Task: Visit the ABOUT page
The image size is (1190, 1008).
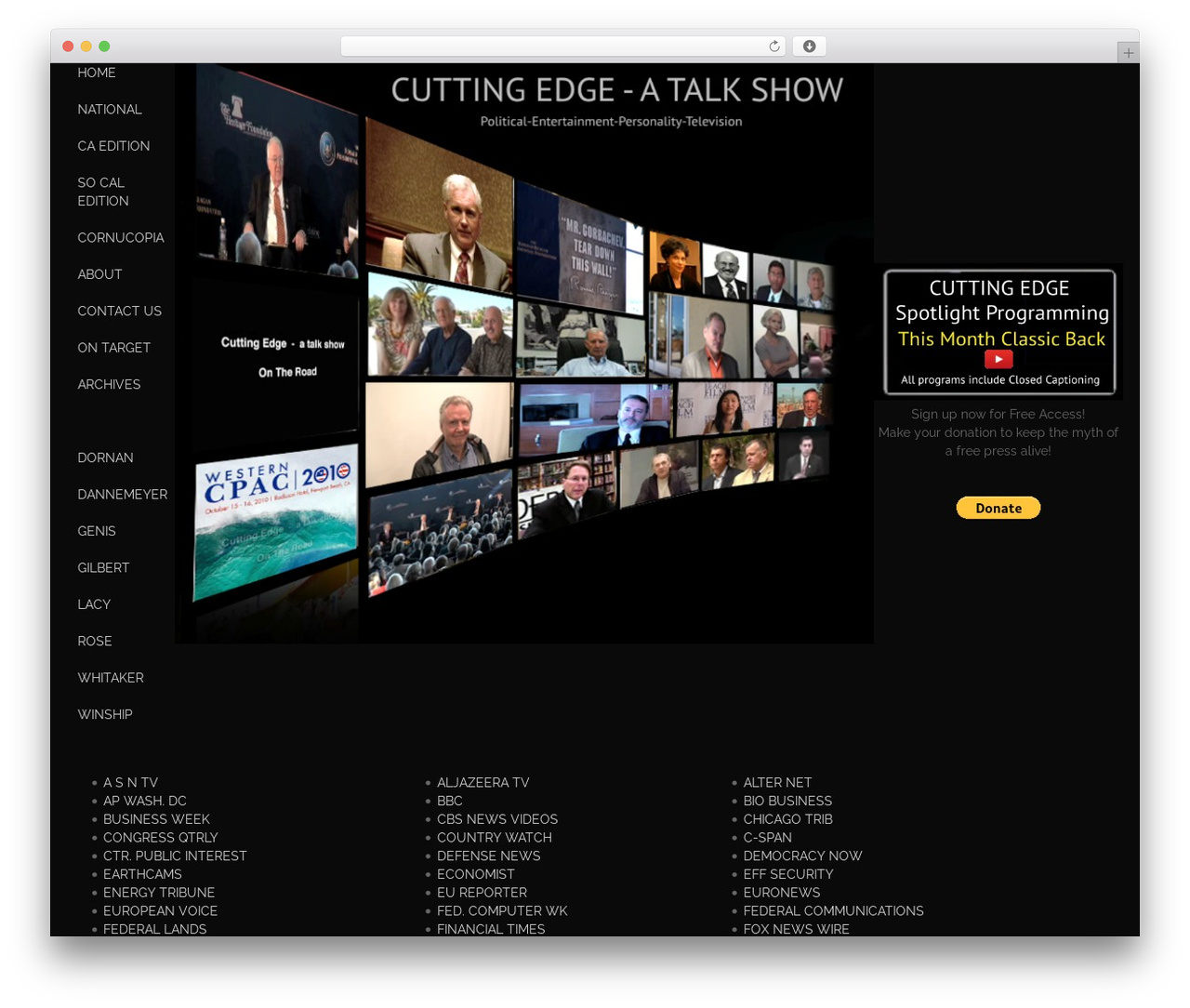Action: pos(99,274)
